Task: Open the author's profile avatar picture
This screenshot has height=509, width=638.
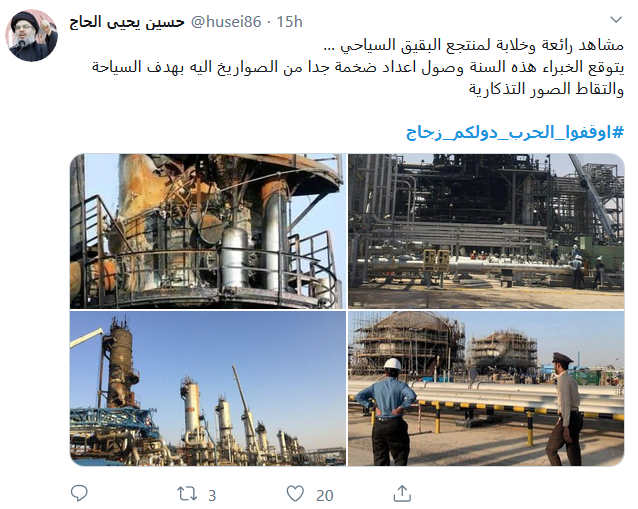Action: click(31, 35)
